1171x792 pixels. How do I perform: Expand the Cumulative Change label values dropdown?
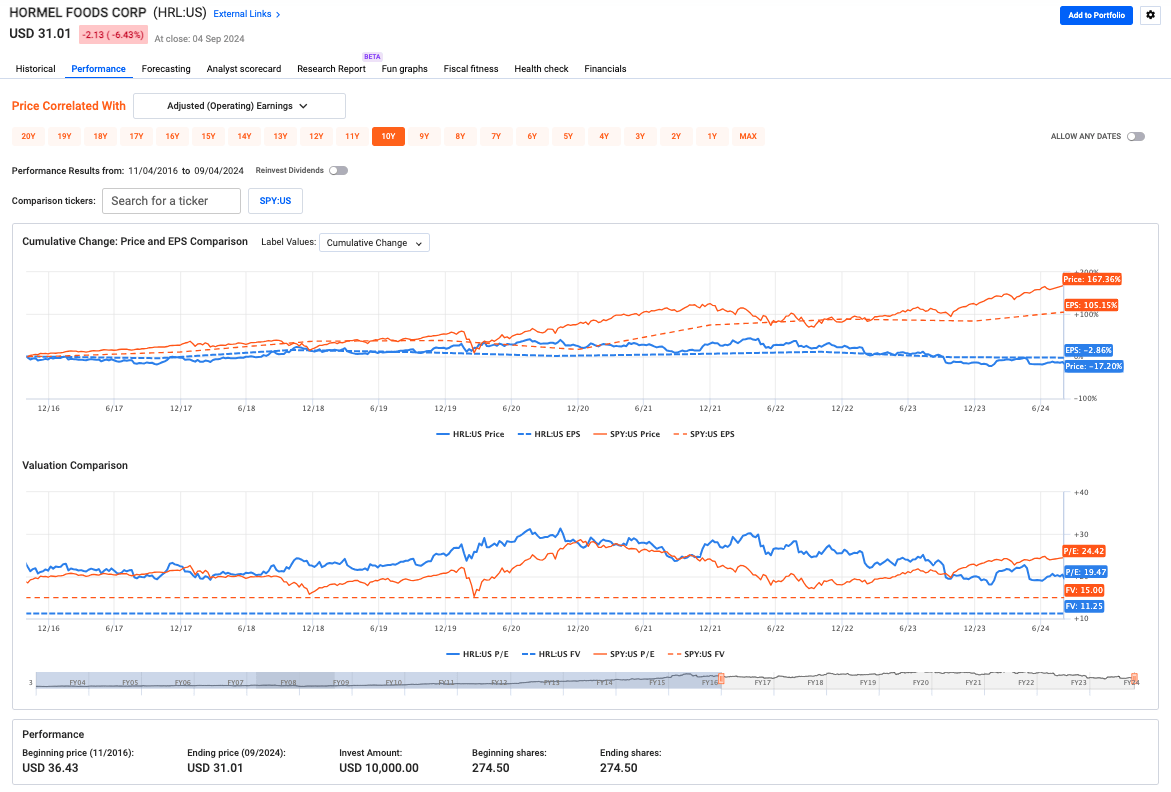[374, 243]
